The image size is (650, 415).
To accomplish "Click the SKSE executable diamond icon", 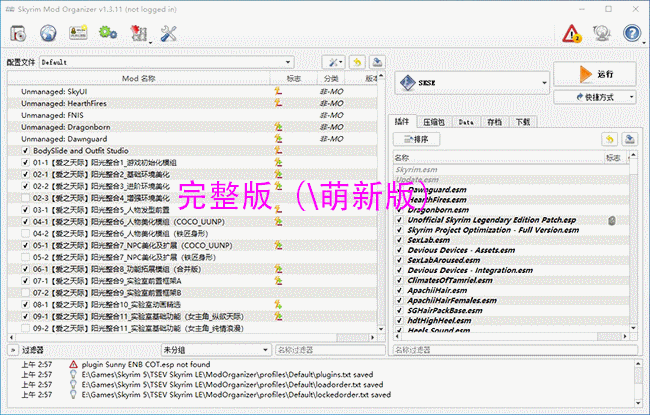I will coord(407,83).
